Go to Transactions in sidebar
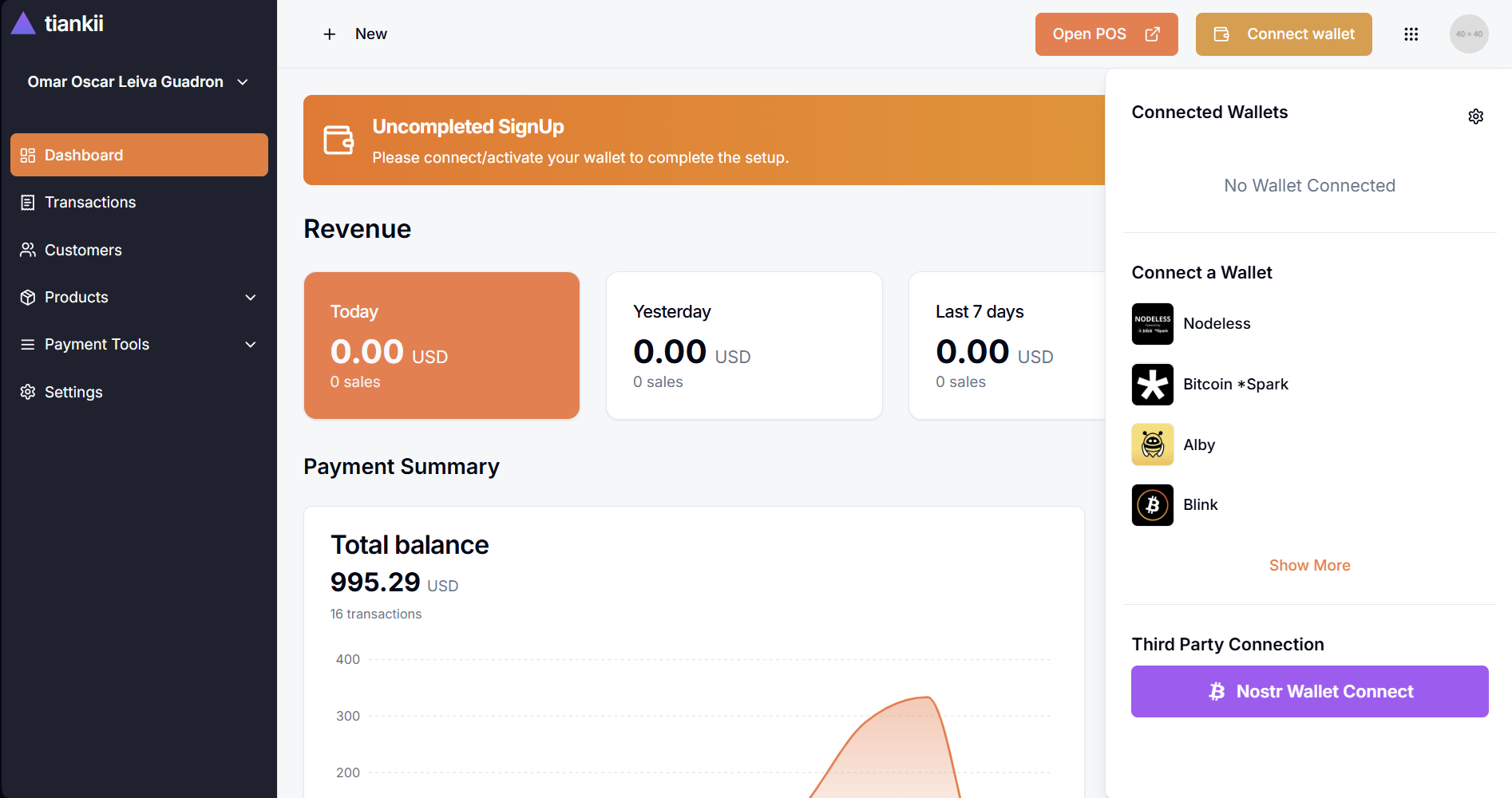1512x798 pixels. point(90,203)
